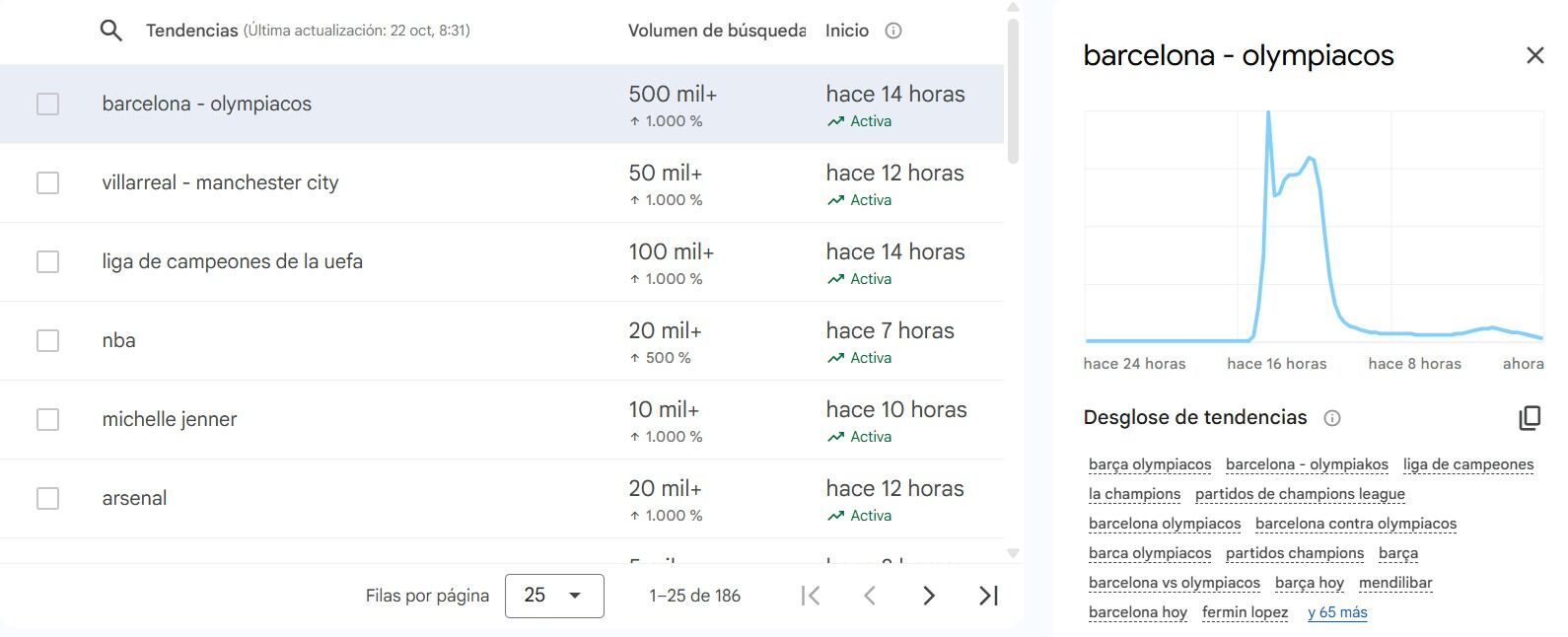The width and height of the screenshot is (1568, 637).
Task: Open the barça olympiacos query link
Action: [1150, 464]
